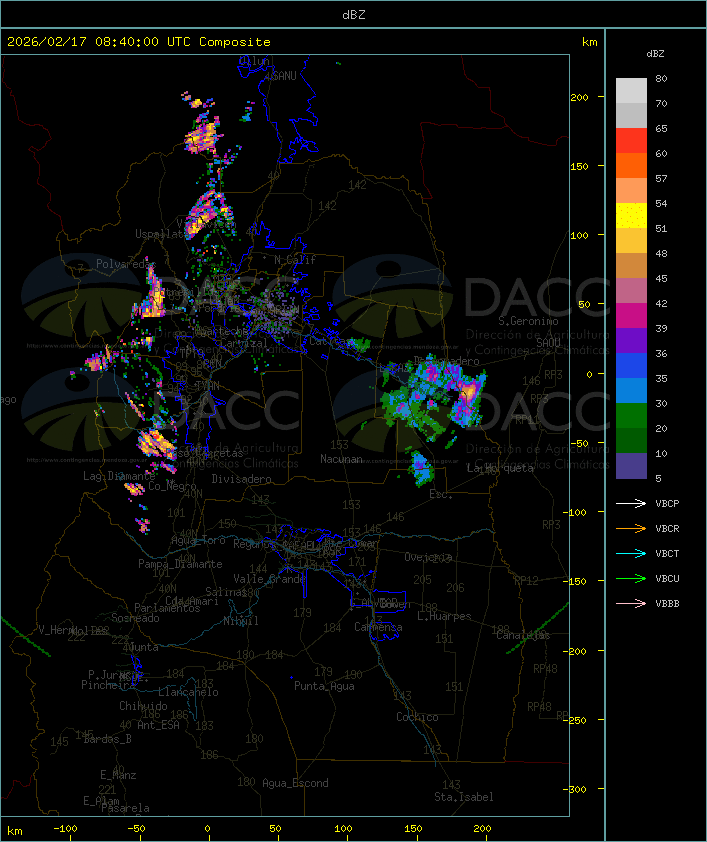
Task: Click the white VBCP arrow in the legend
Action: click(x=631, y=504)
